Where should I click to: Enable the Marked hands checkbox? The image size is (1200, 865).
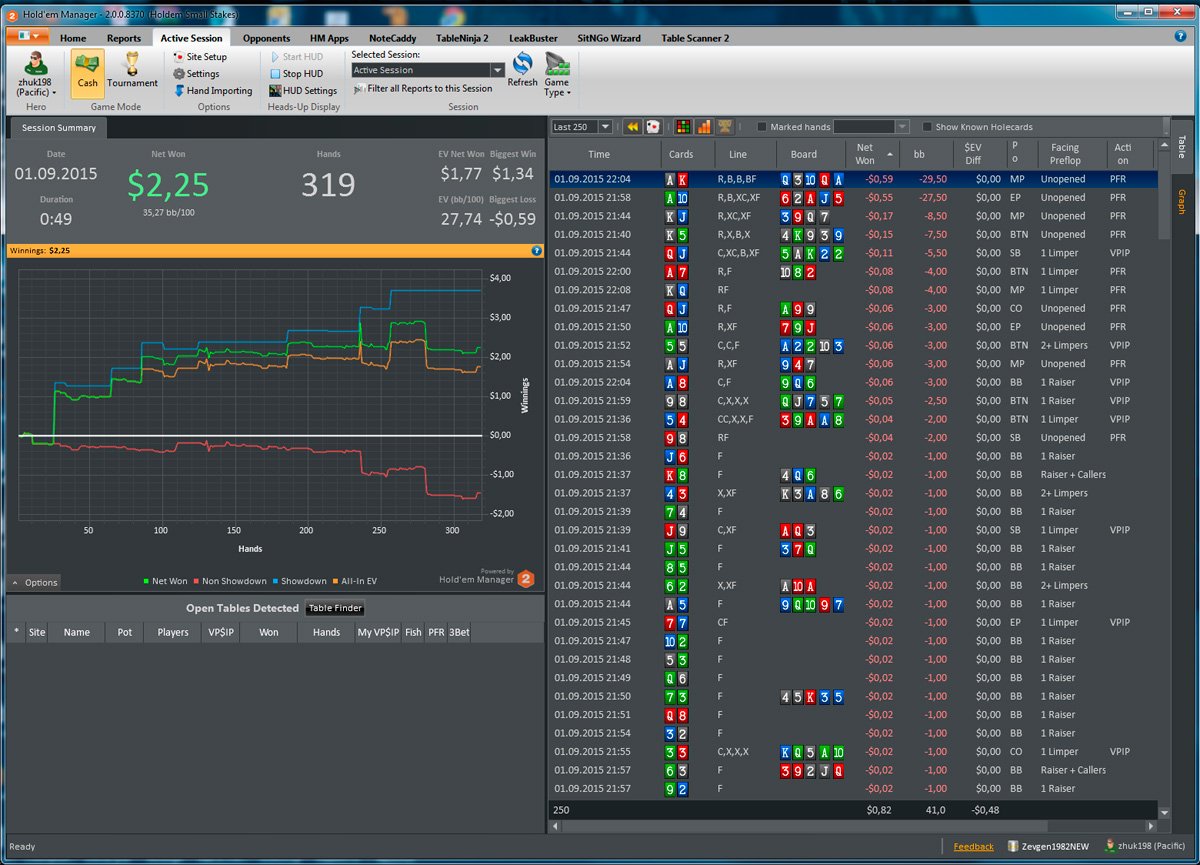click(762, 127)
